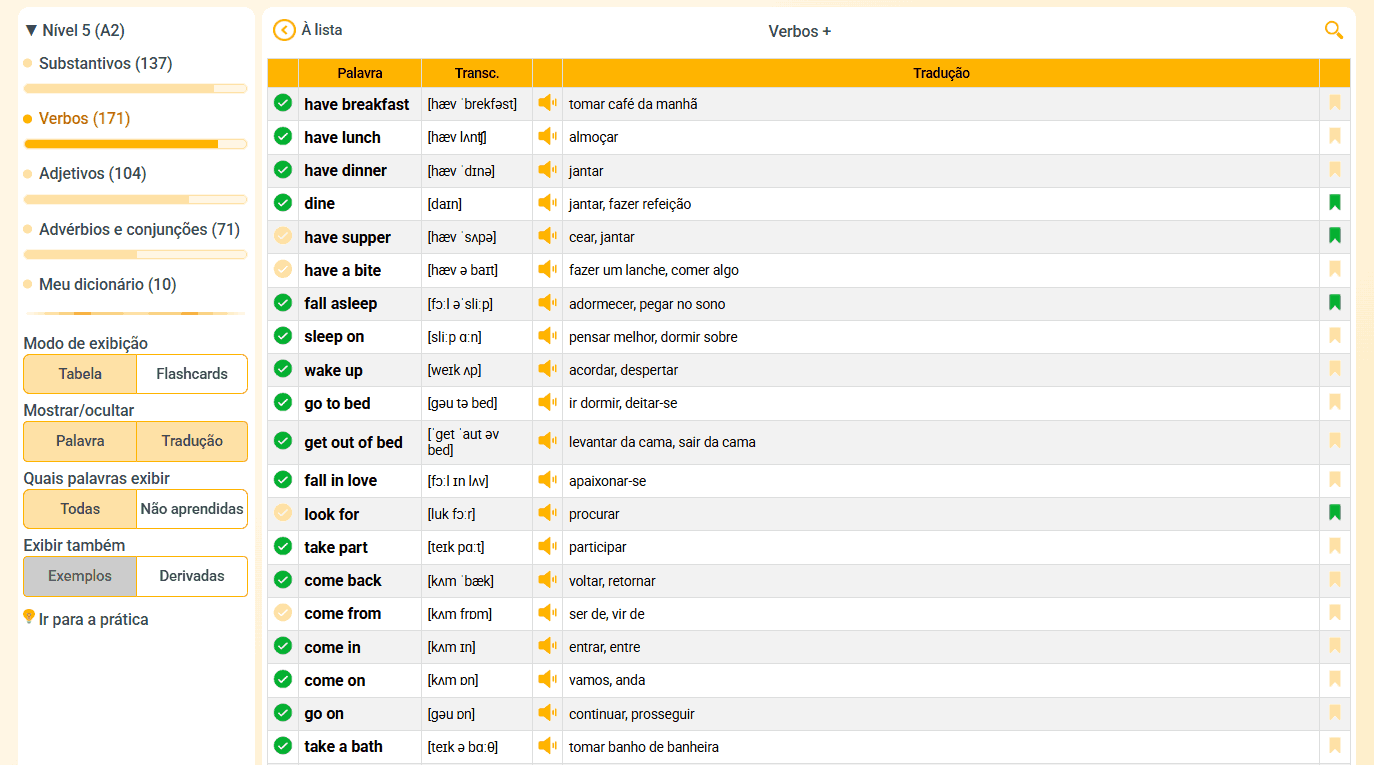Click the À lista back link
Screen dimensions: 1374x765
click(x=321, y=30)
